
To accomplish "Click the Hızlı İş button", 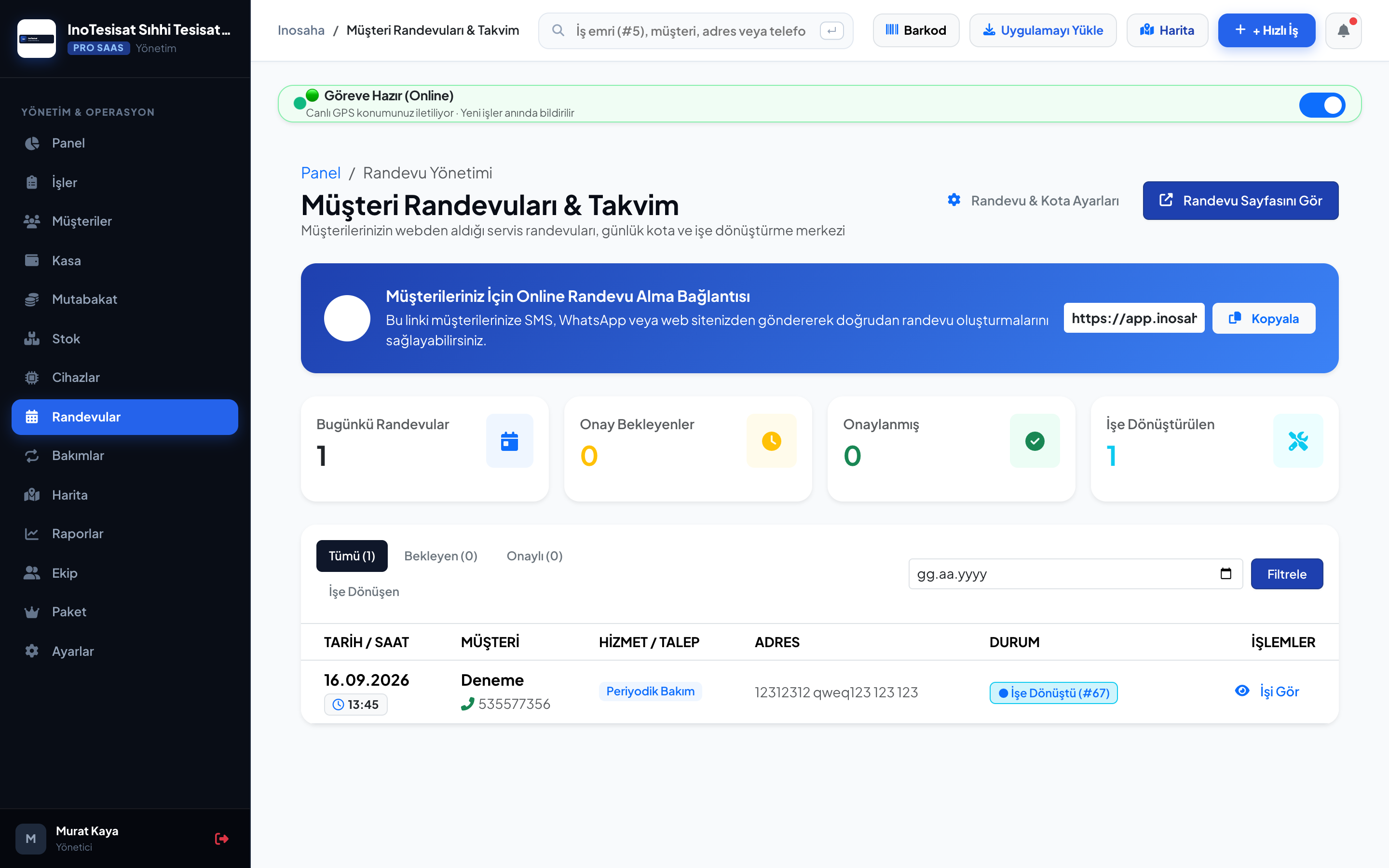I will click(1266, 30).
